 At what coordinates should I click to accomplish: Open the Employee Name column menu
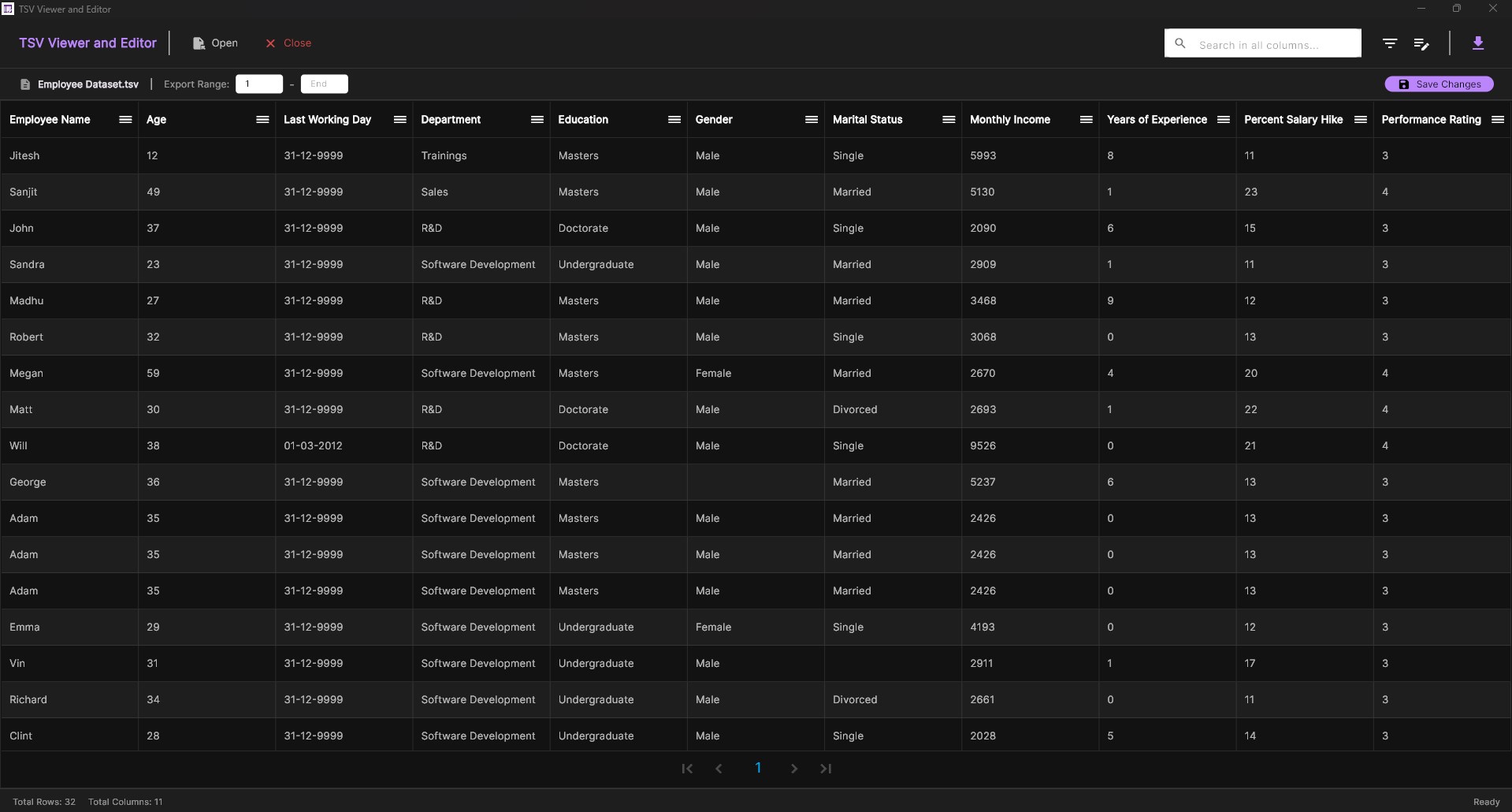point(125,120)
